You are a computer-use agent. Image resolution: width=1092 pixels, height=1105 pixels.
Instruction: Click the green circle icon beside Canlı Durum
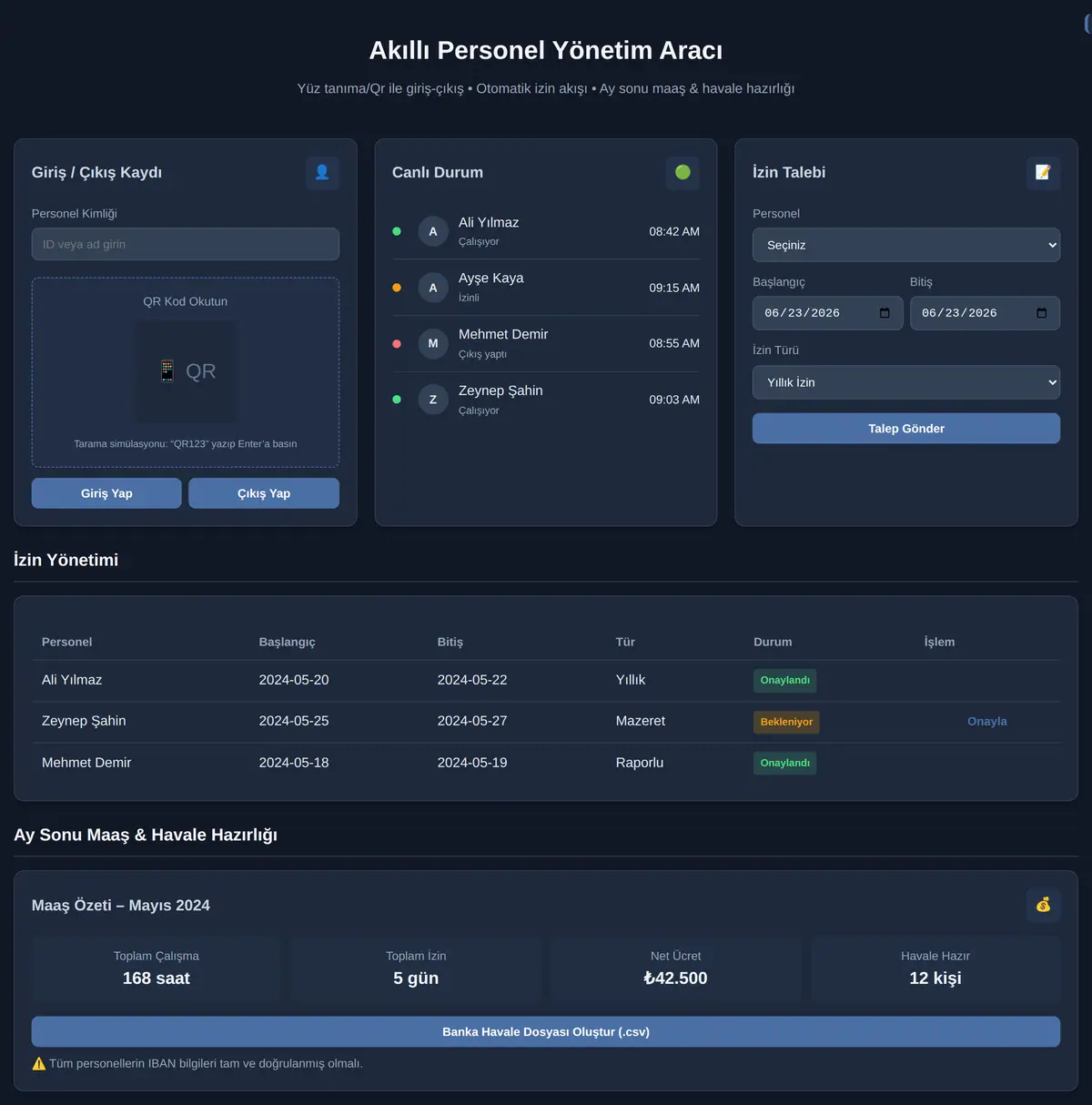[682, 172]
